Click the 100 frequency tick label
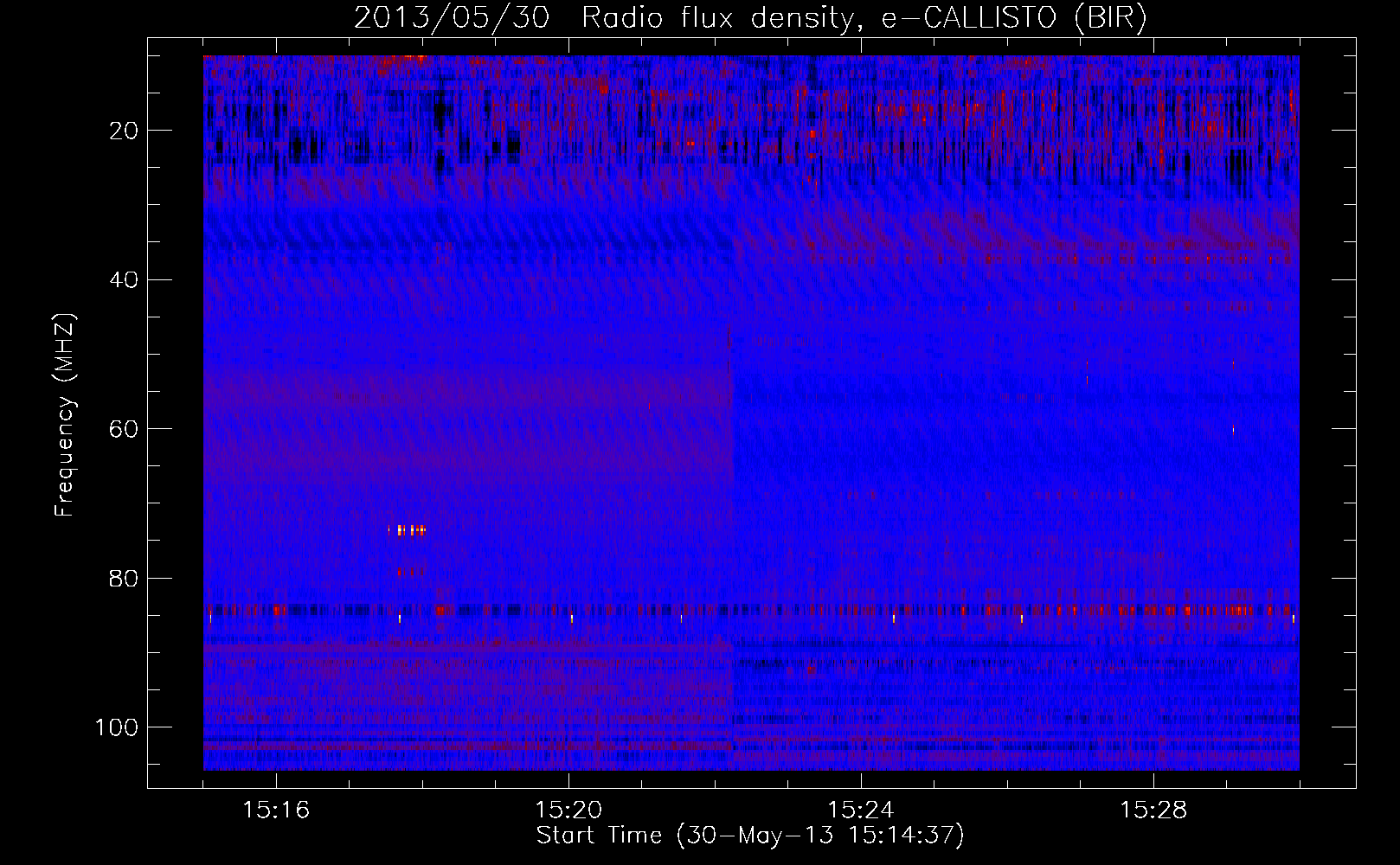 point(118,727)
